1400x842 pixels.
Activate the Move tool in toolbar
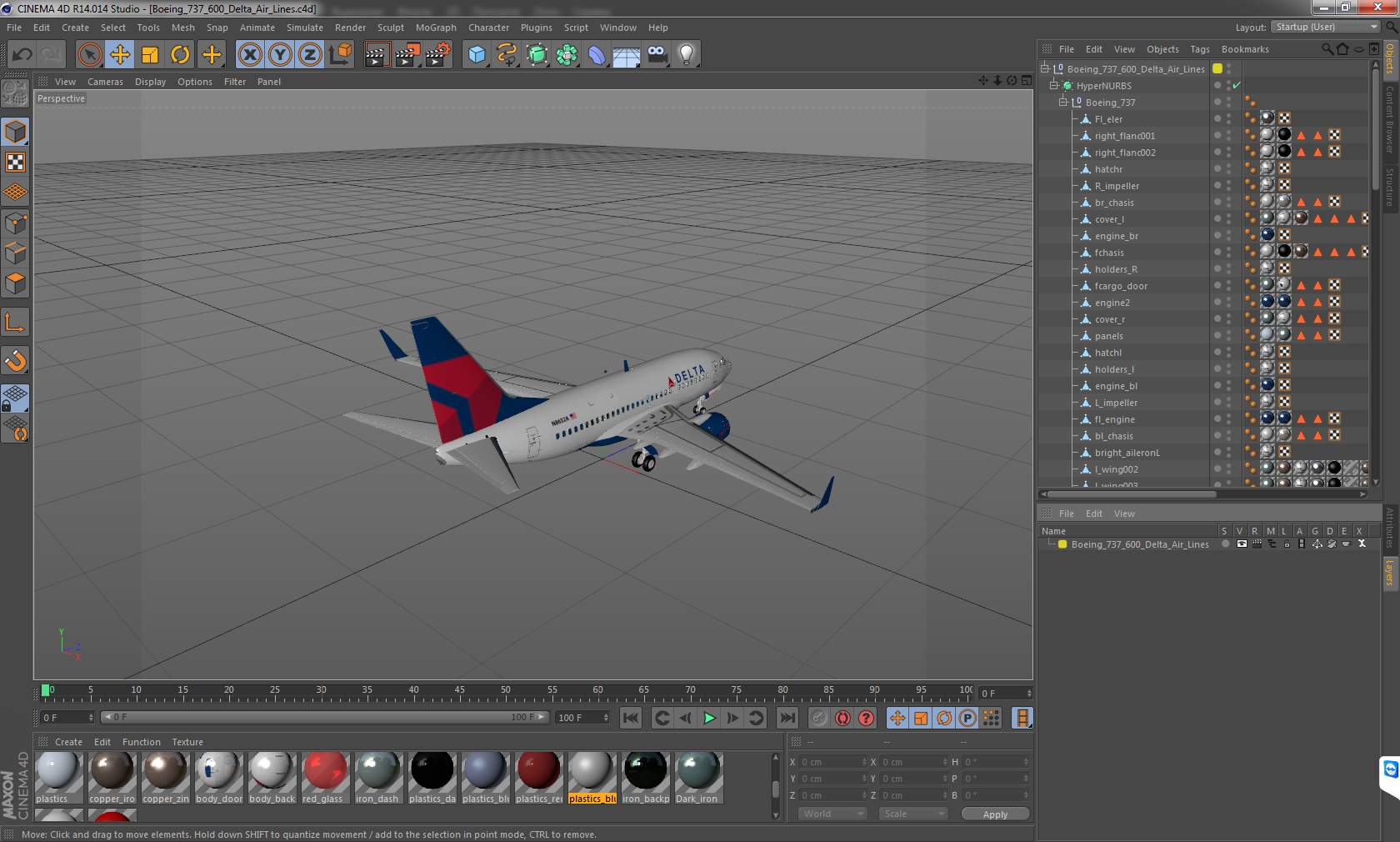coord(120,55)
